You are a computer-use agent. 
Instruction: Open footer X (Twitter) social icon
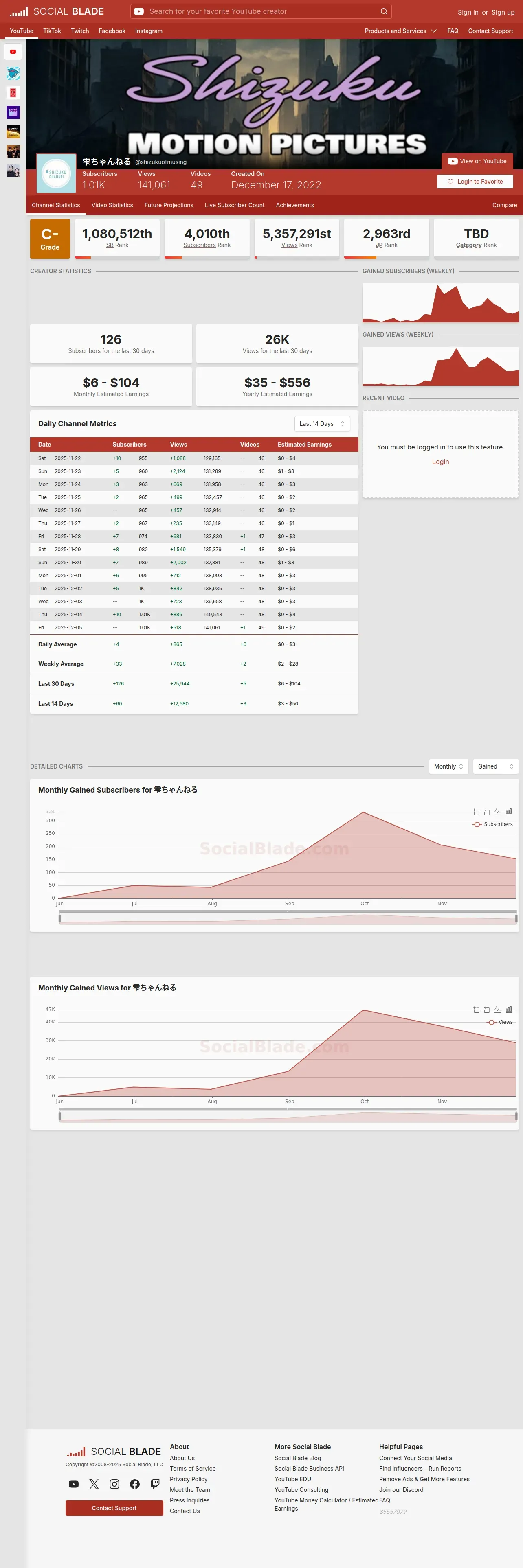[94, 1484]
